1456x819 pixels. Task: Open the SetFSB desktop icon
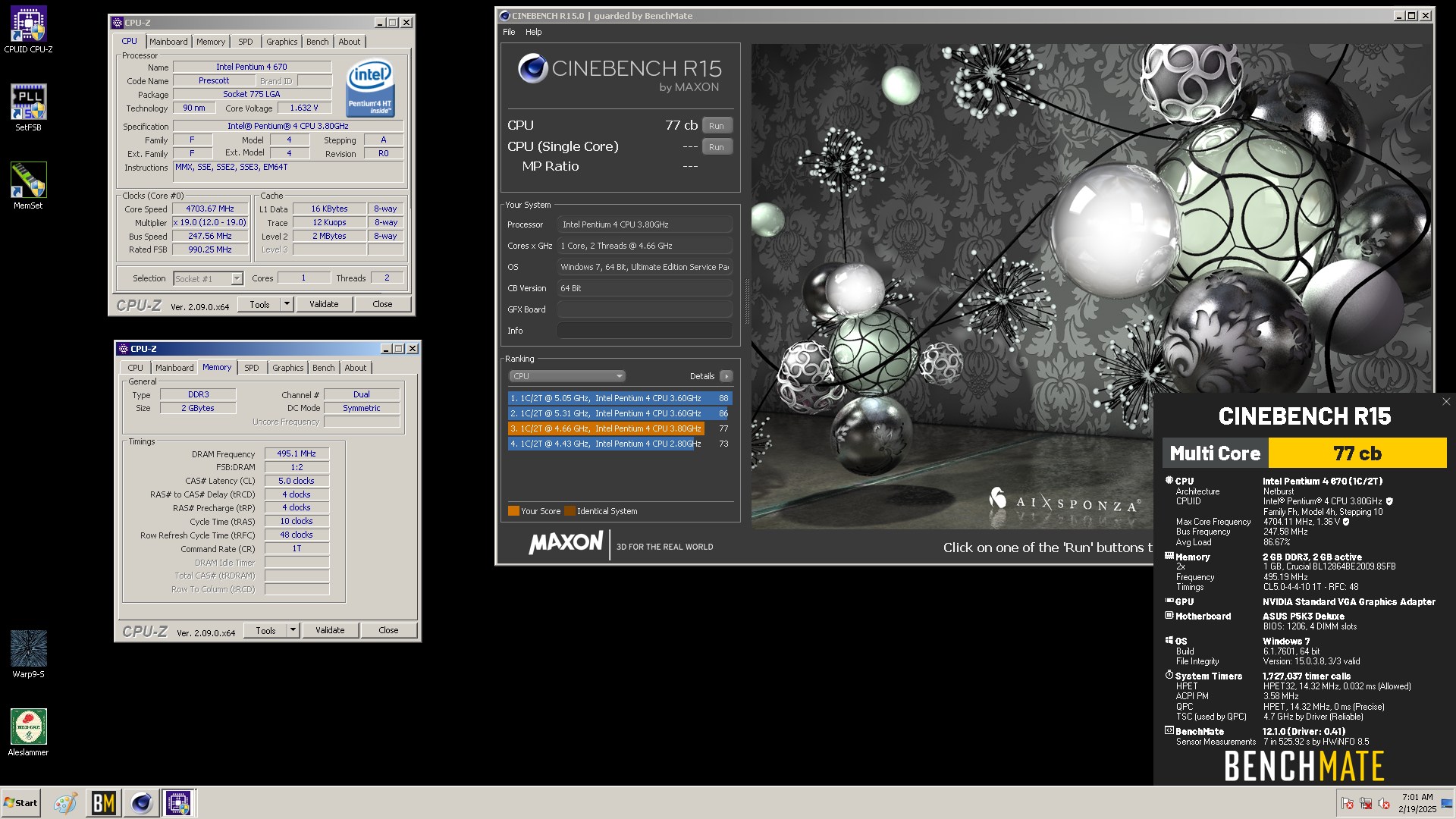[x=28, y=108]
